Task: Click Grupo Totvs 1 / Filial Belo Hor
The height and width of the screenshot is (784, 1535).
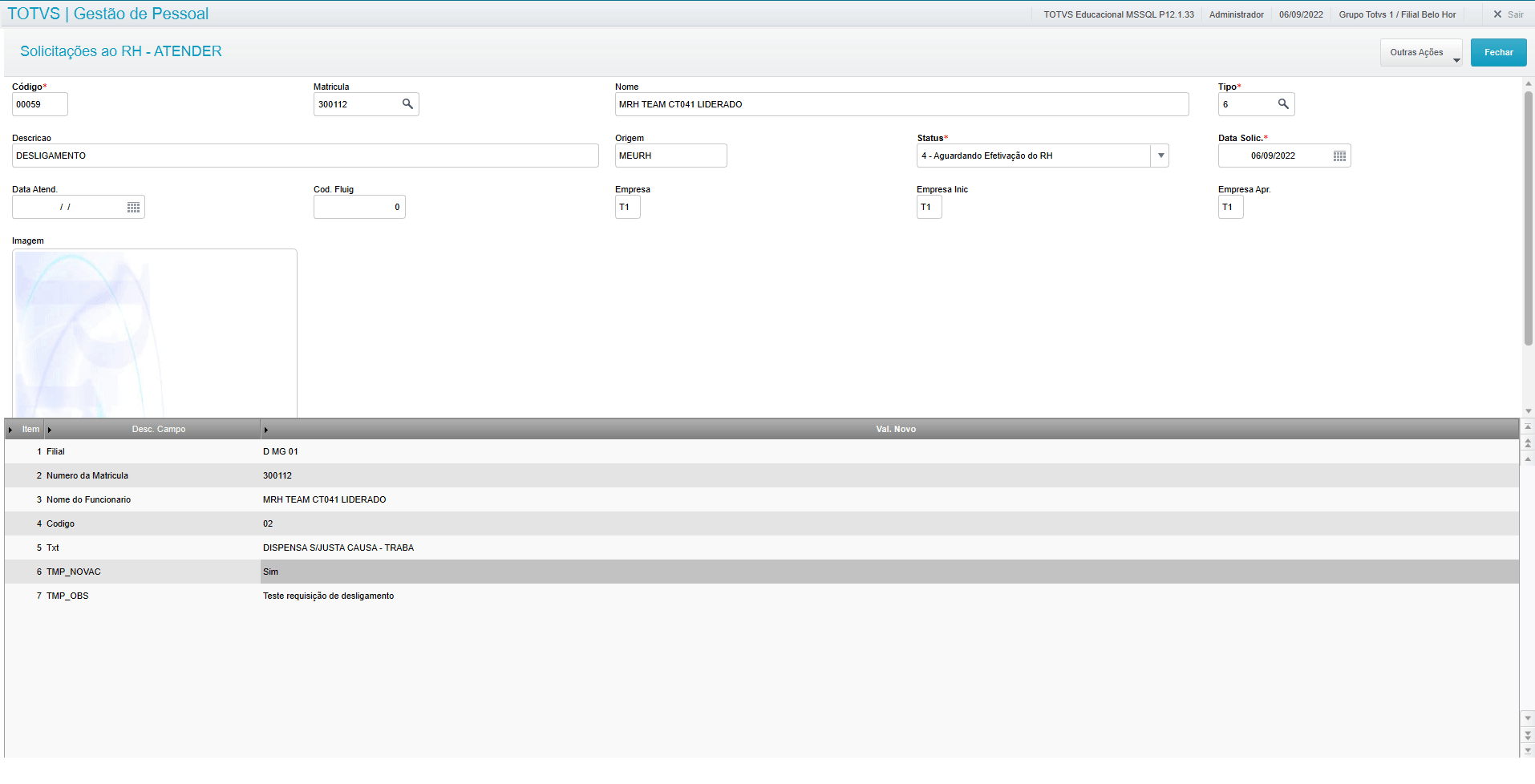Action: coord(1397,14)
